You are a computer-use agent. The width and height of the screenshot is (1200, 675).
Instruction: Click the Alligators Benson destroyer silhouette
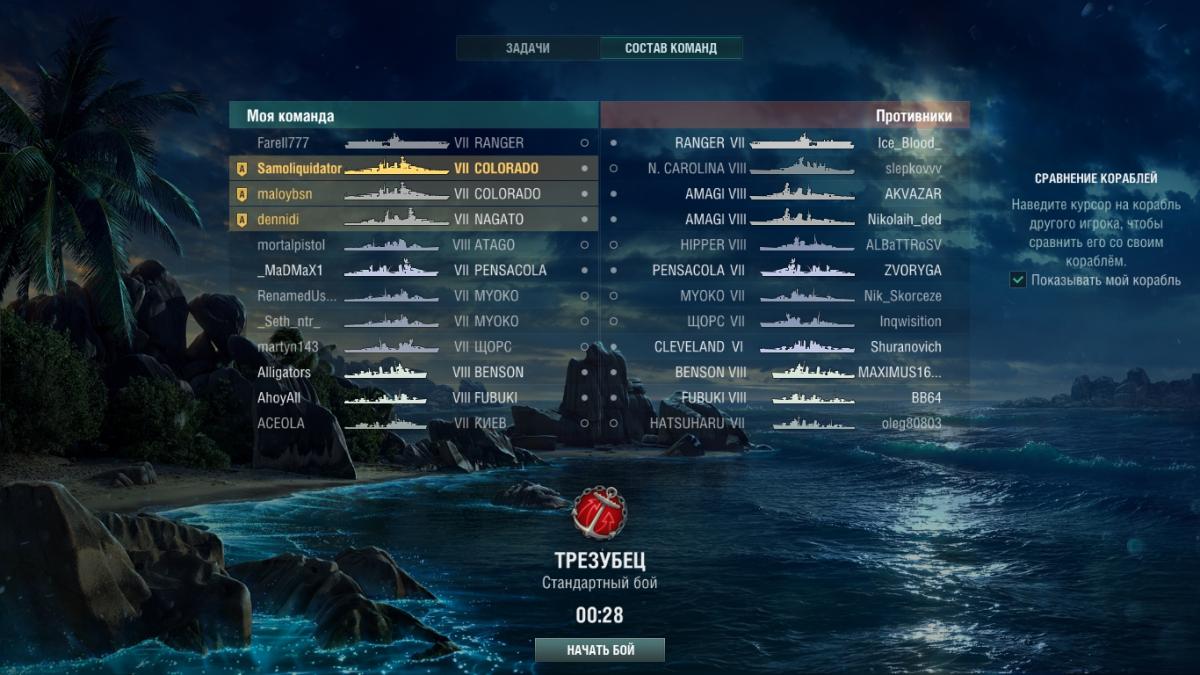pos(385,372)
